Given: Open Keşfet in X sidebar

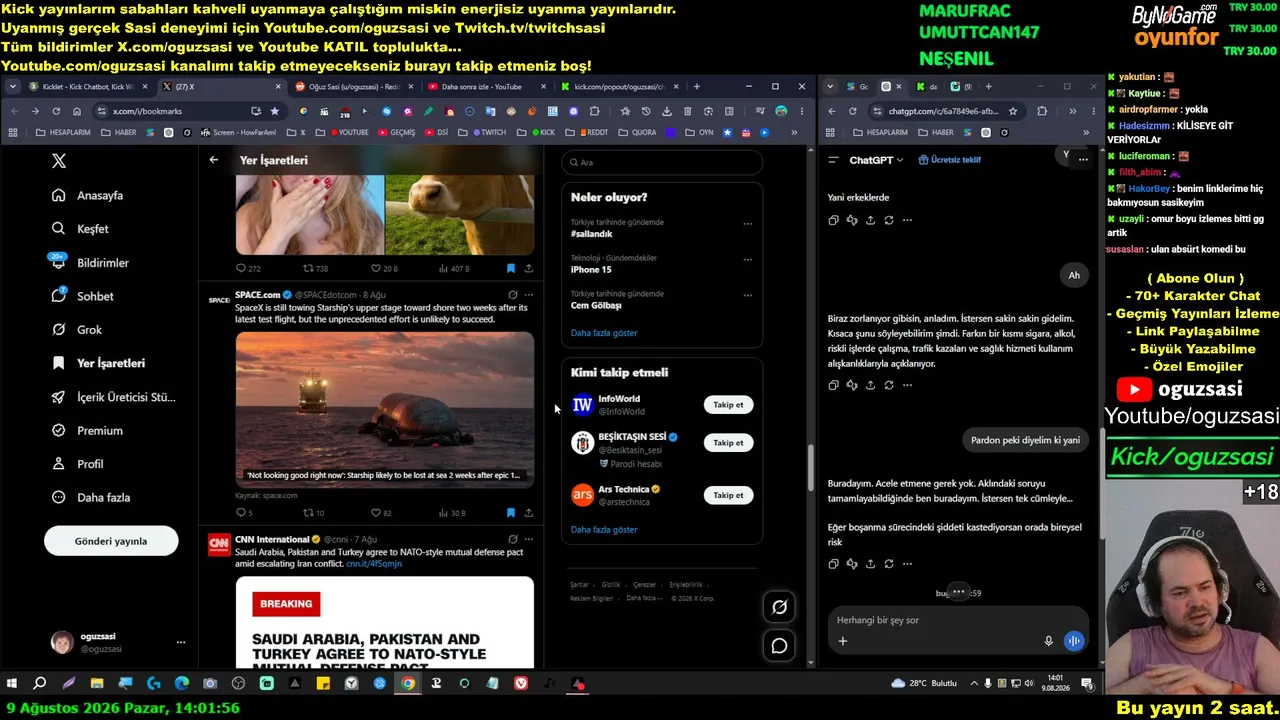Looking at the screenshot, I should click(80, 229).
